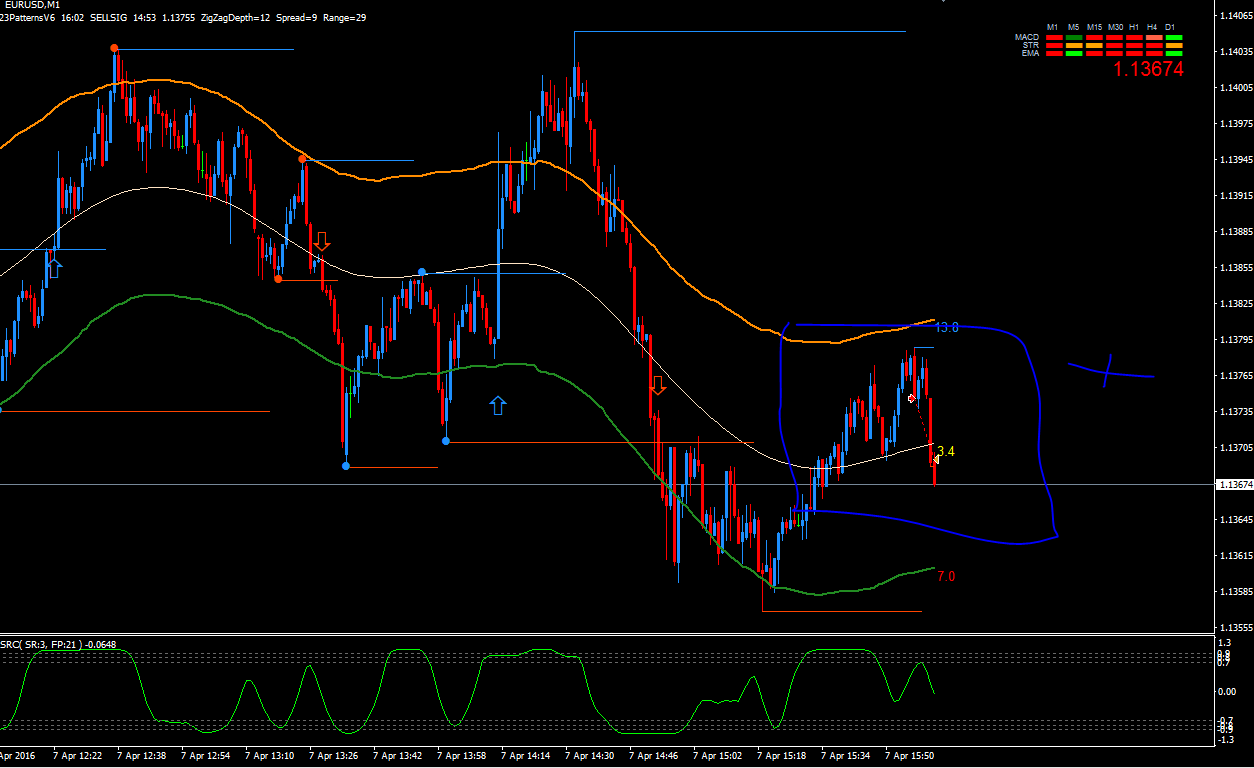Click the M5 timeframe column header
This screenshot has height=768, width=1254.
[x=1073, y=27]
